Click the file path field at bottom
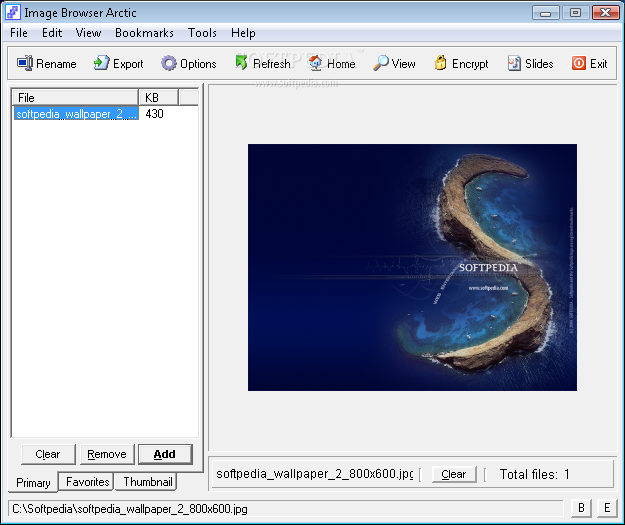Screen dimensions: 625x525 (285, 509)
